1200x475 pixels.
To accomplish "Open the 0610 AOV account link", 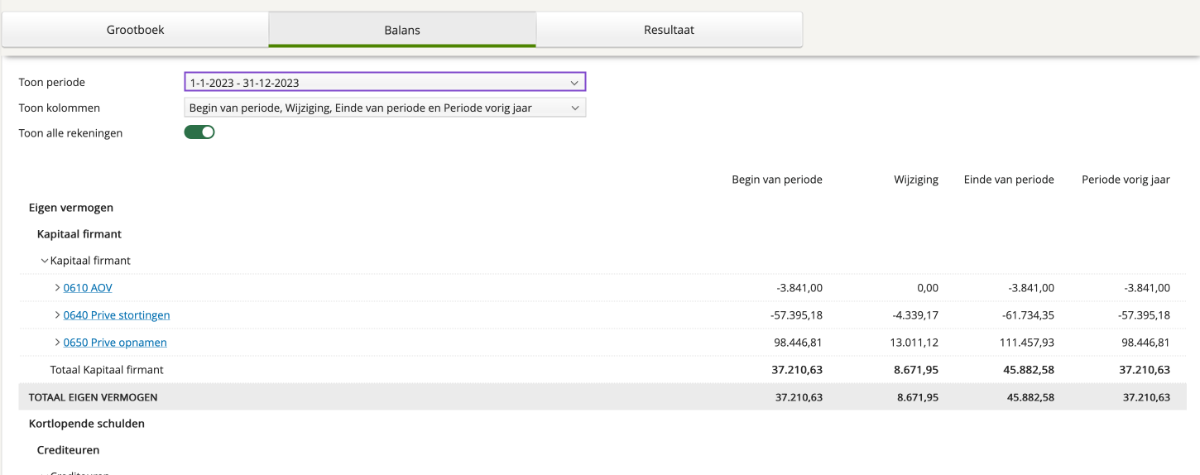I will [x=88, y=288].
